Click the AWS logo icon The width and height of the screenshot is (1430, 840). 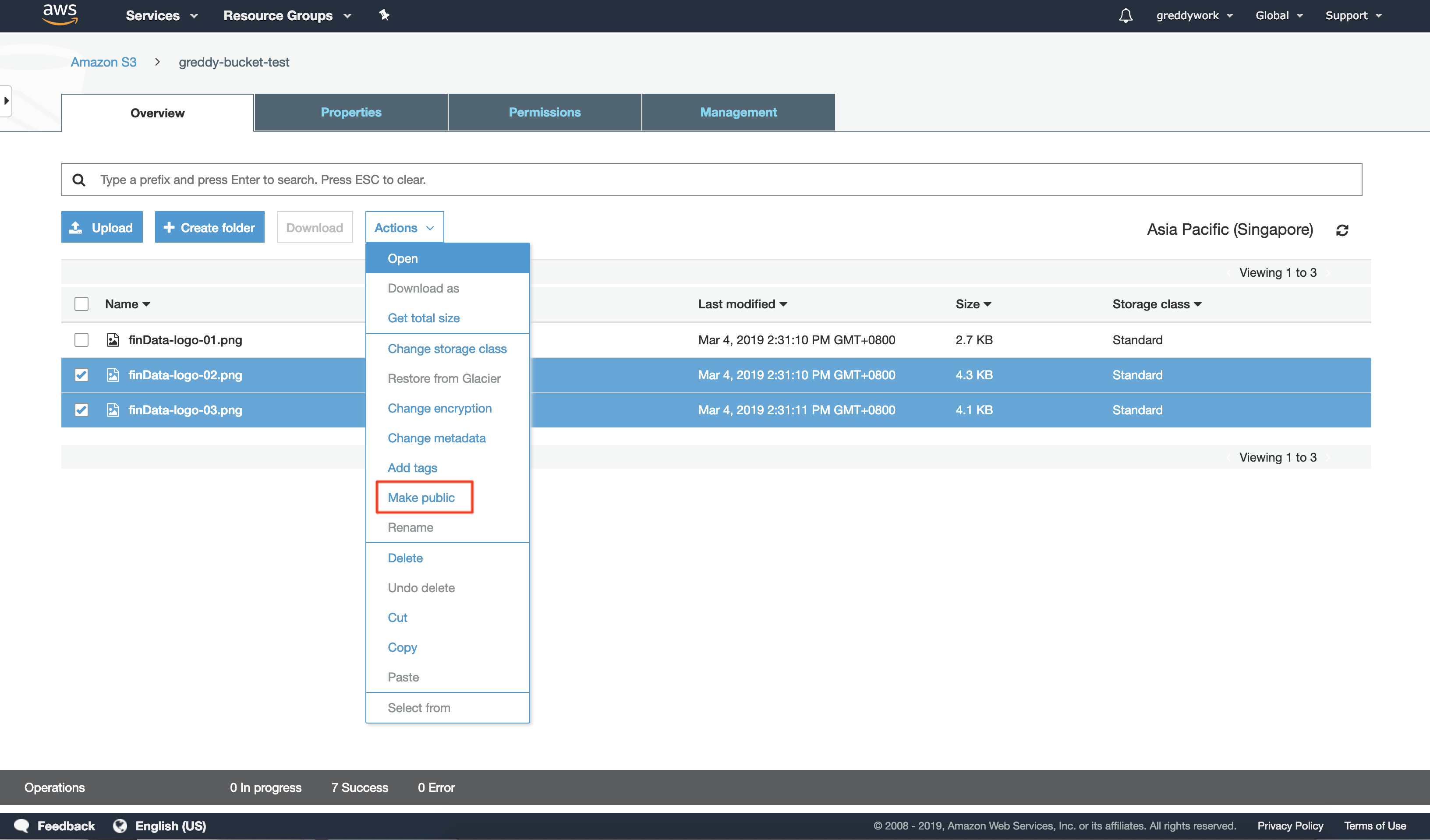(x=60, y=14)
